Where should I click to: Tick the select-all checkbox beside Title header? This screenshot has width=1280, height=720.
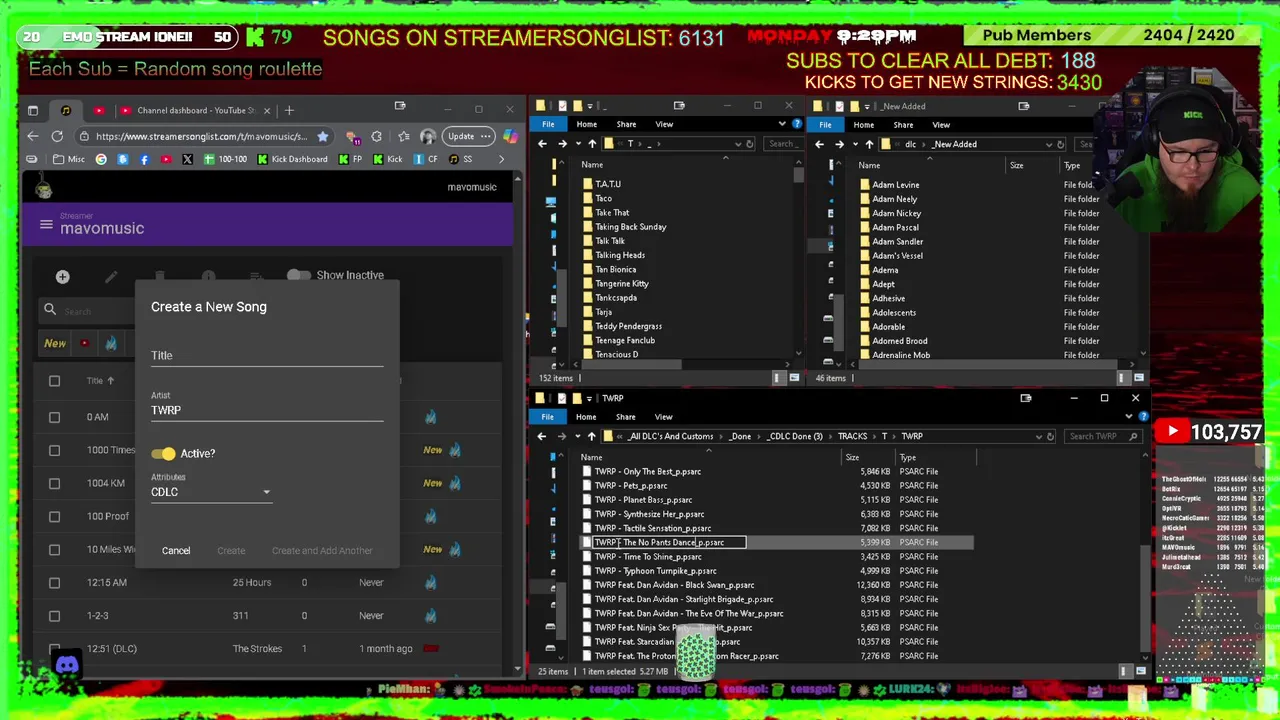click(x=54, y=381)
